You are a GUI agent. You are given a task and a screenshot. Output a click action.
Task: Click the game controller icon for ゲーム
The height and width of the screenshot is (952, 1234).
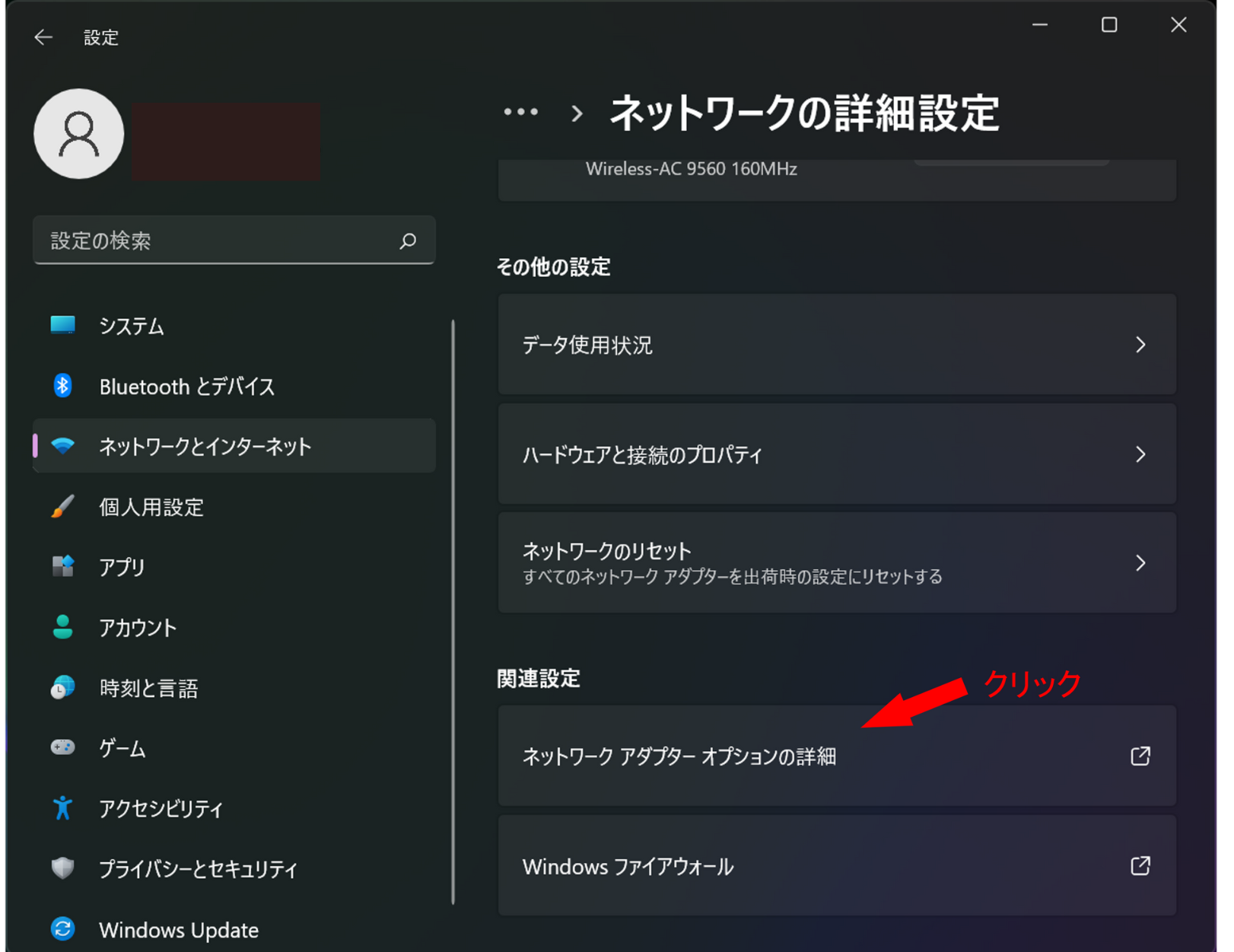click(62, 748)
